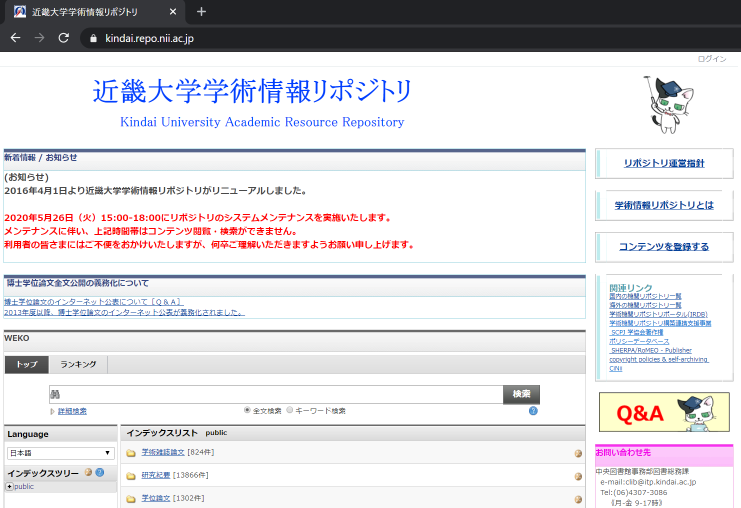Open コンテンツを登録する link

[664, 247]
